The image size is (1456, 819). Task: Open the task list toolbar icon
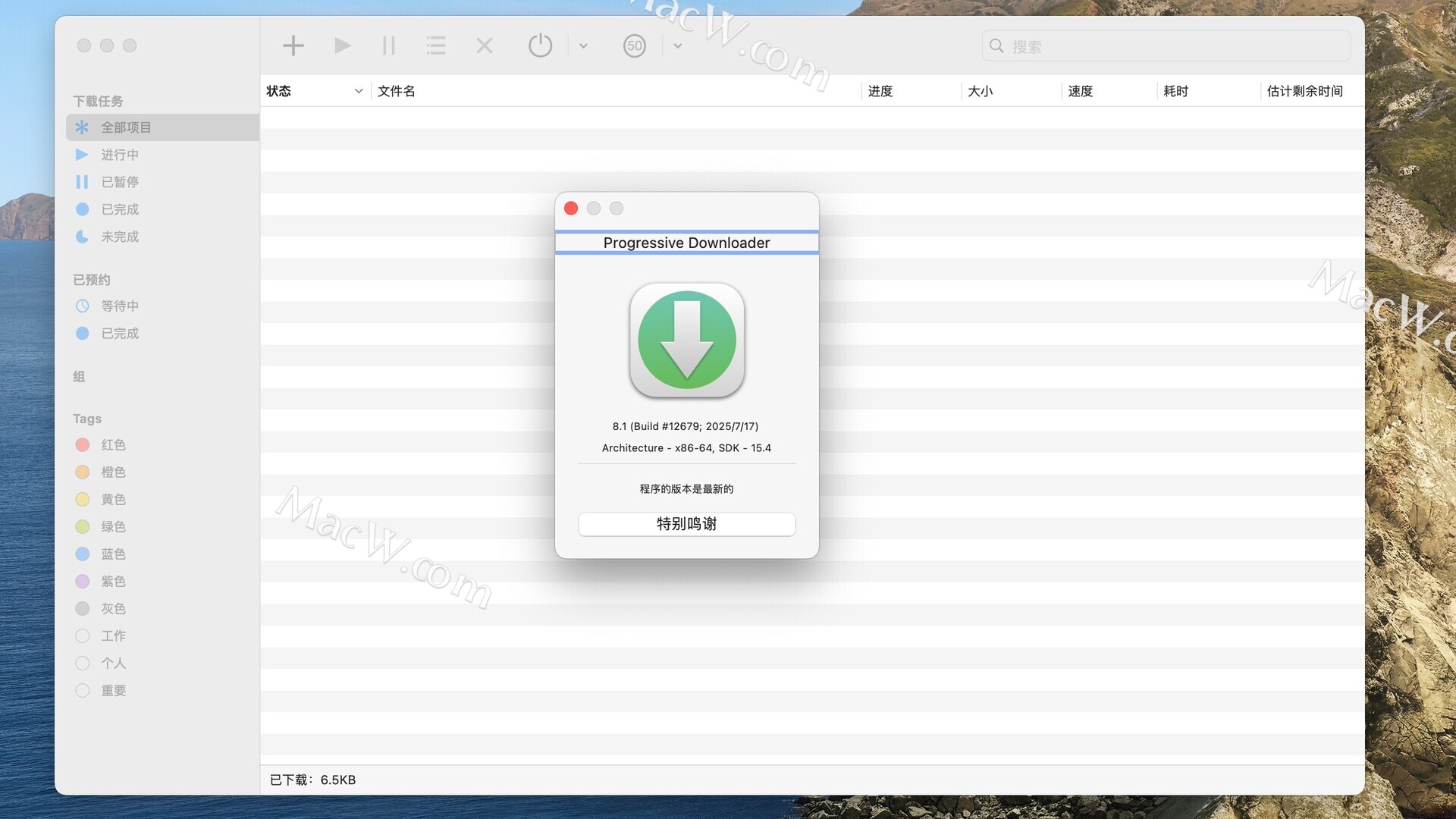[436, 45]
